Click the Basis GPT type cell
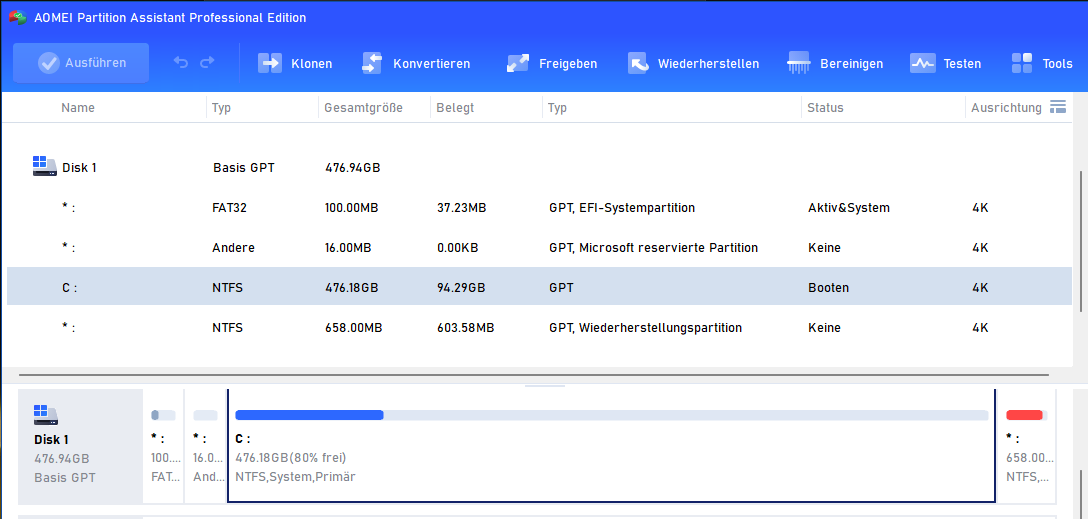 tap(244, 168)
